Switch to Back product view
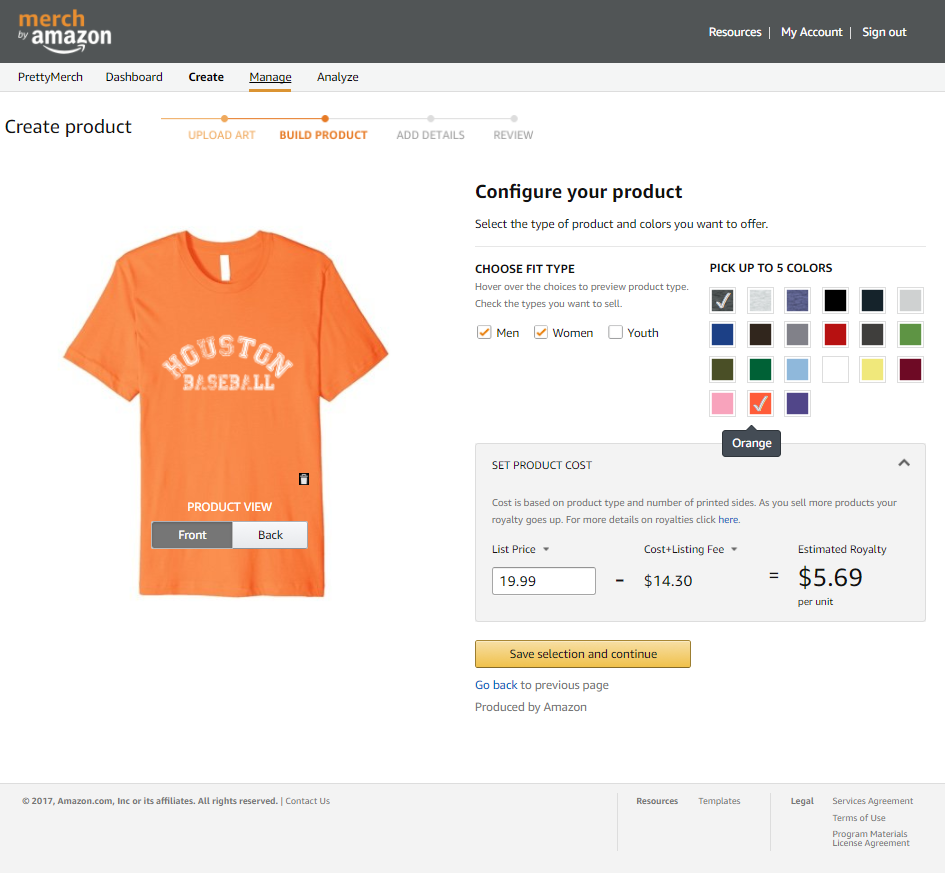Screen dimensions: 945x875 [x=269, y=535]
